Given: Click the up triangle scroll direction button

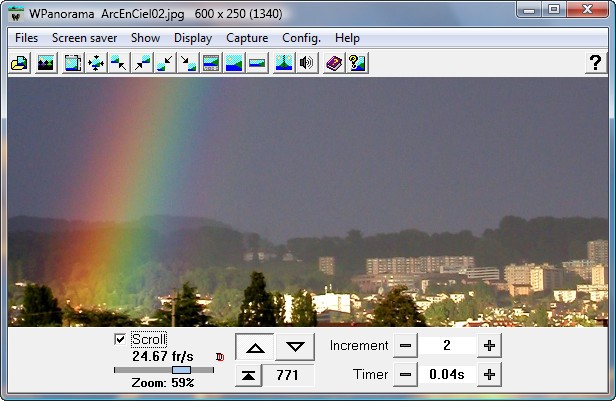Looking at the screenshot, I should tap(255, 347).
